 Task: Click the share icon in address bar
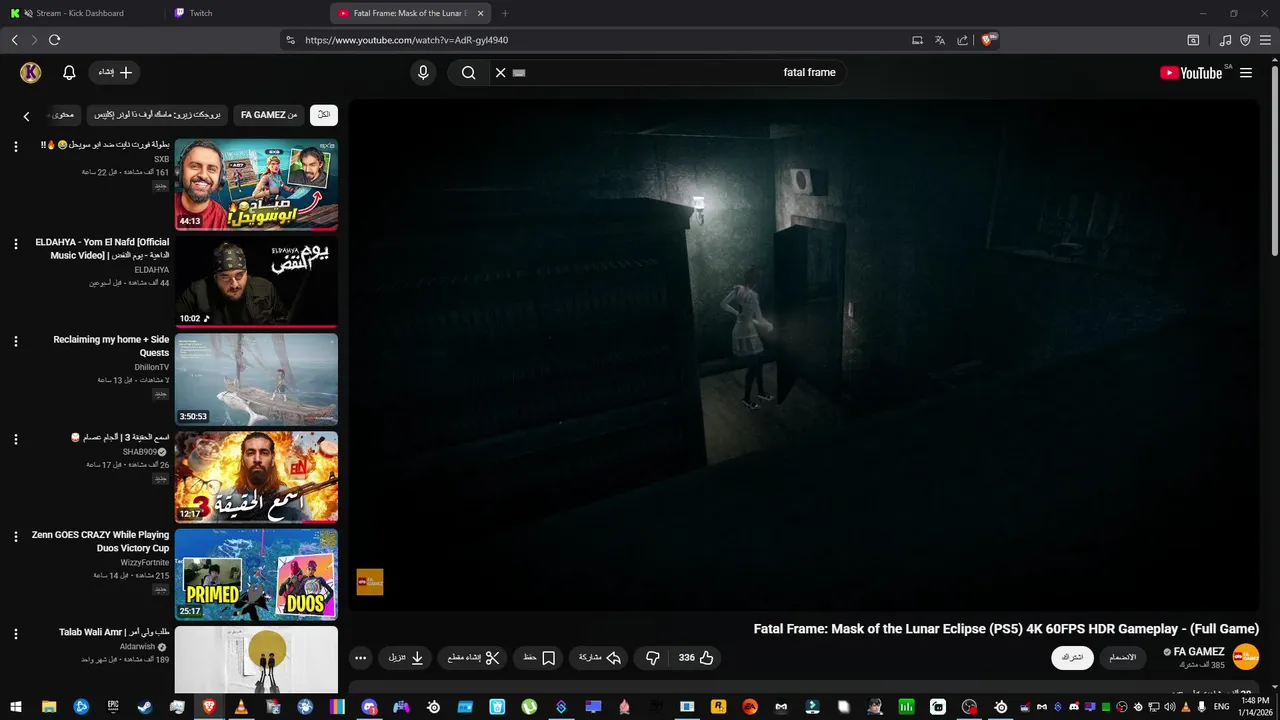click(x=962, y=40)
